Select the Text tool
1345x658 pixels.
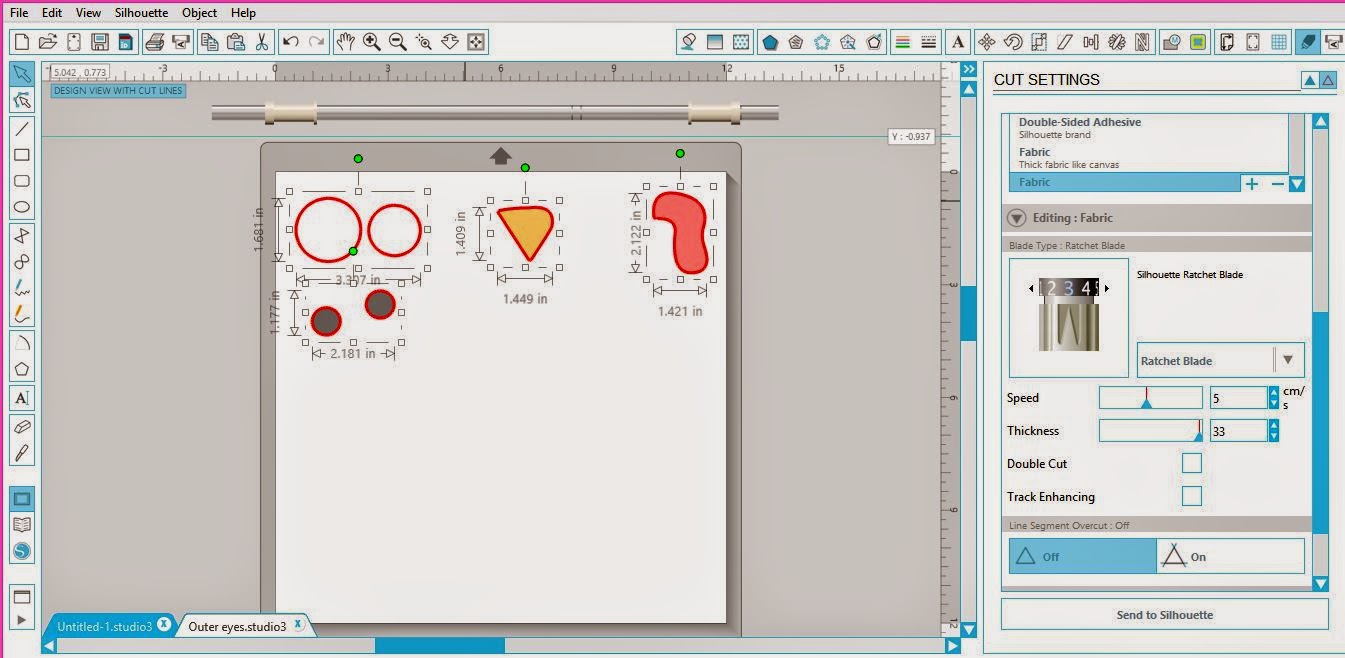coord(22,398)
